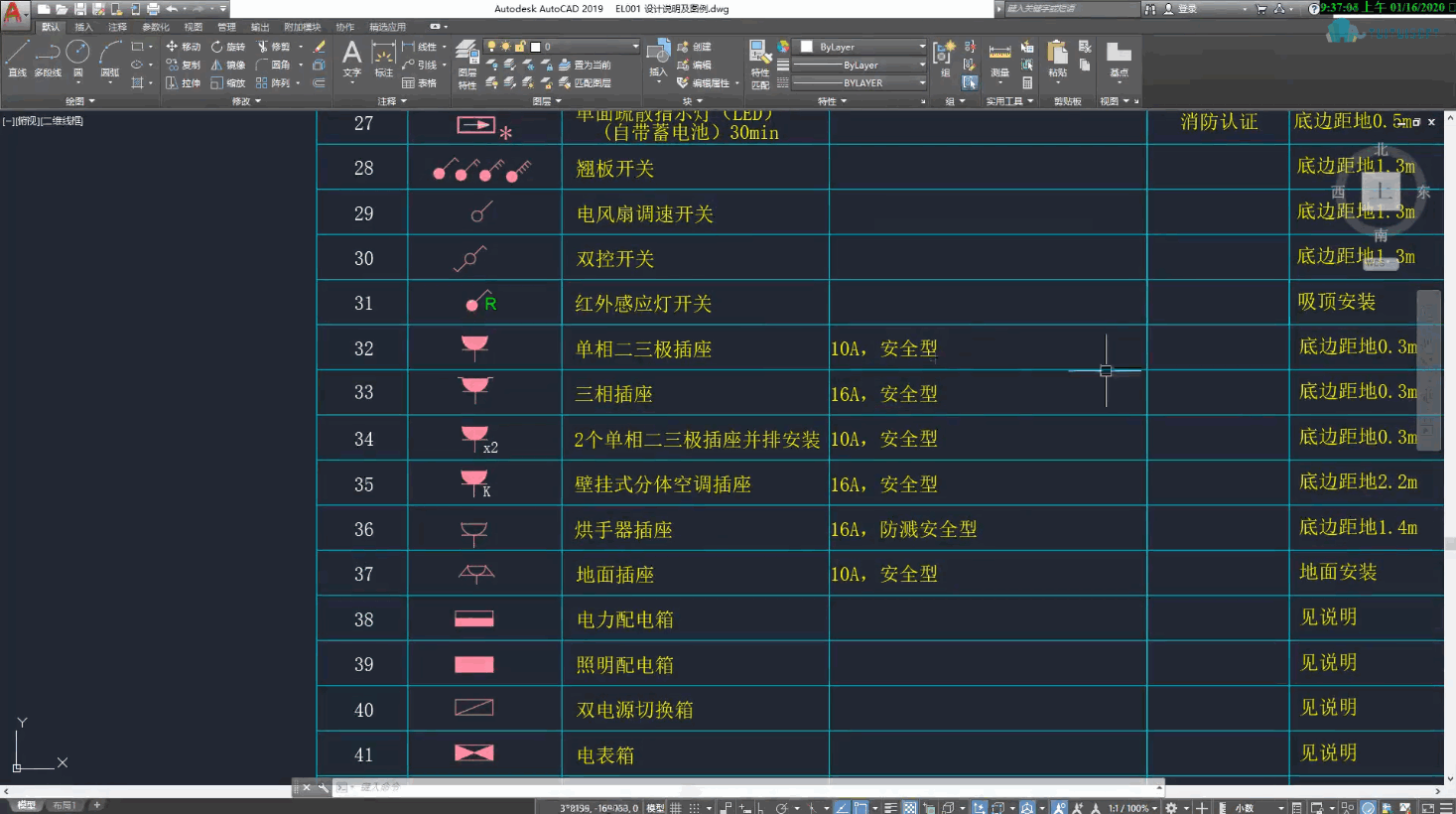The height and width of the screenshot is (814, 1456).
Task: Select the 圆 (Circle) drawing tool
Action: (77, 59)
